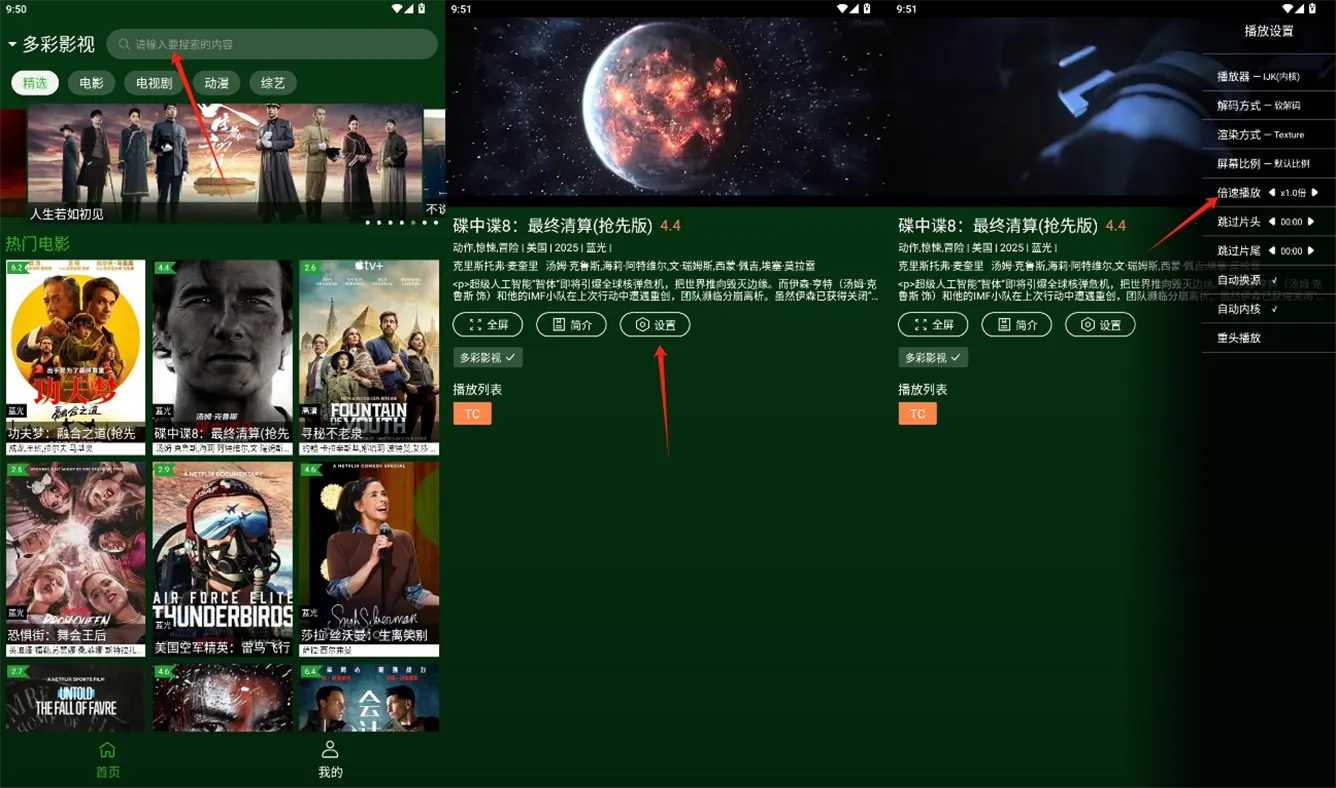
Task: Toggle the 自动换源 checkmark
Action: pyautogui.click(x=1274, y=280)
